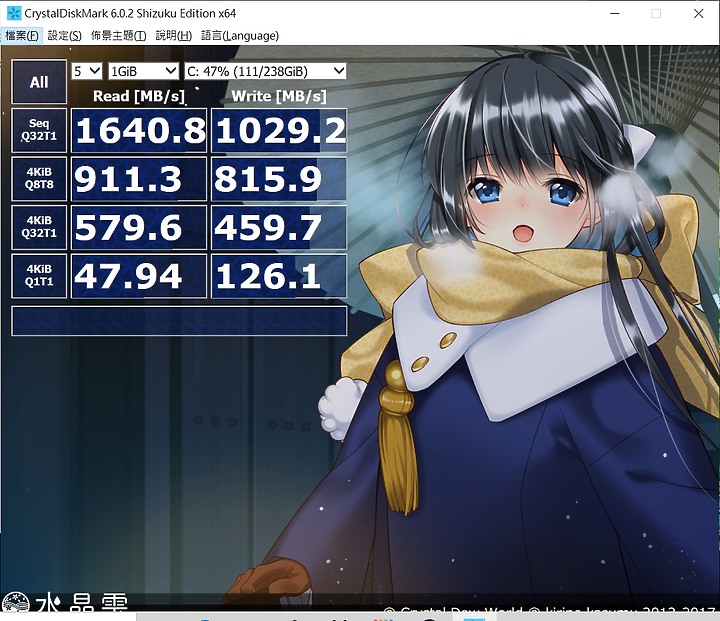Open the 設定(S) settings menu
Image resolution: width=720 pixels, height=621 pixels.
tap(65, 36)
